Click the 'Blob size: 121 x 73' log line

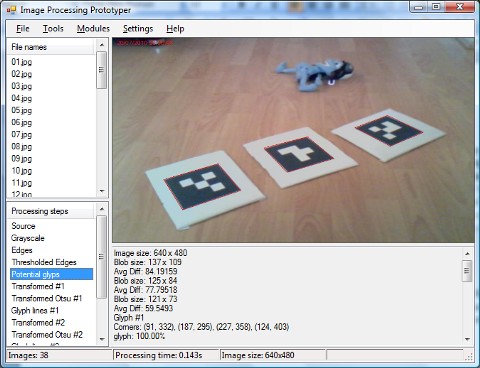click(145, 299)
